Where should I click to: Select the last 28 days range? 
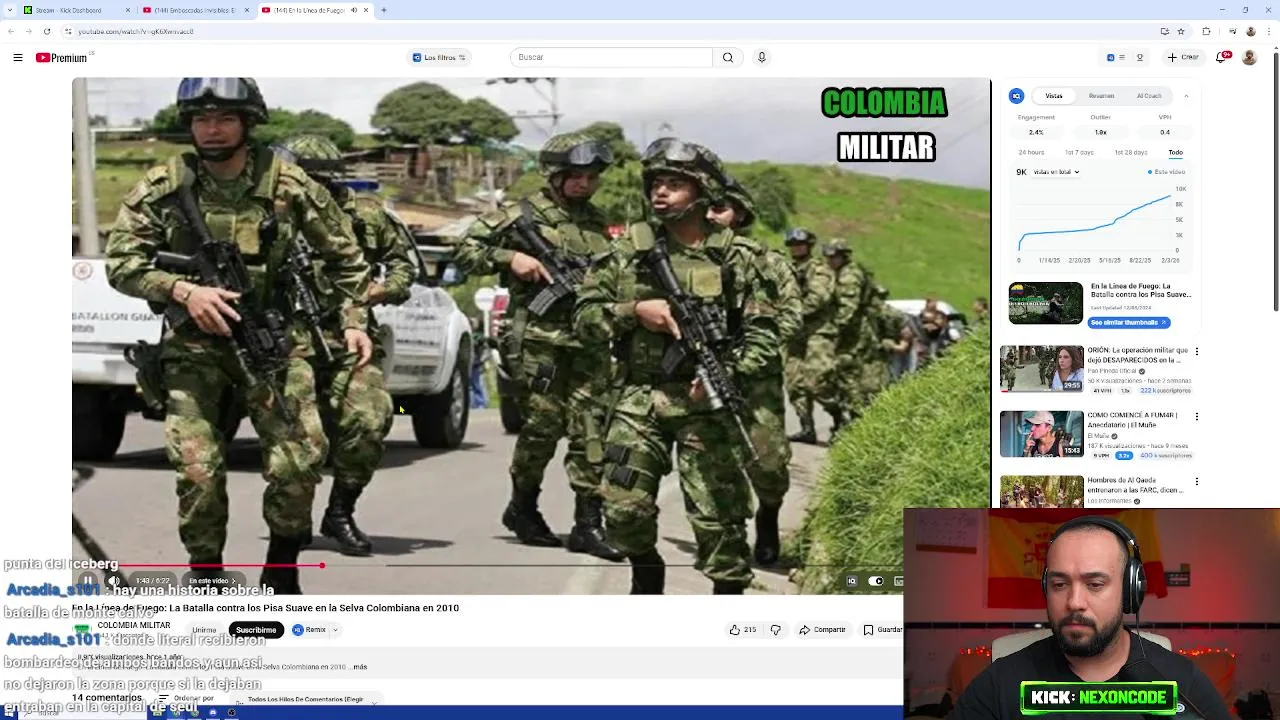click(x=1130, y=152)
